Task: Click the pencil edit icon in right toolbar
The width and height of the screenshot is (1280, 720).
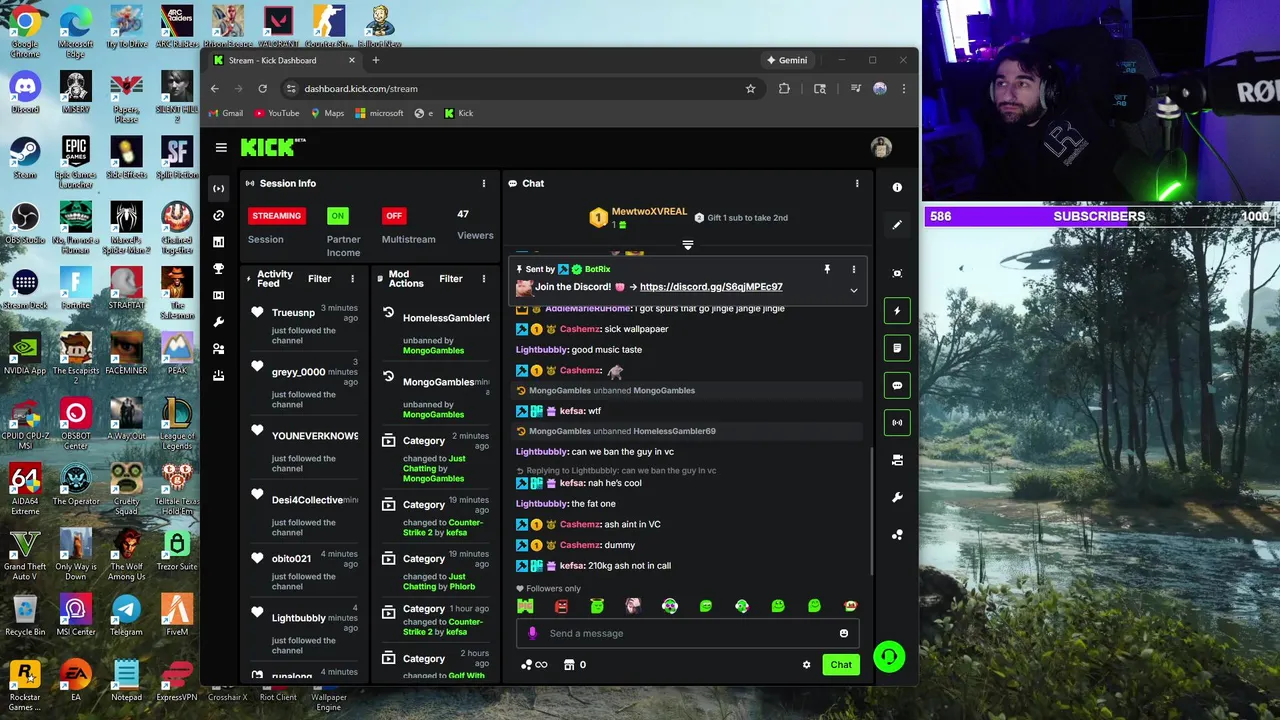Action: tap(897, 225)
